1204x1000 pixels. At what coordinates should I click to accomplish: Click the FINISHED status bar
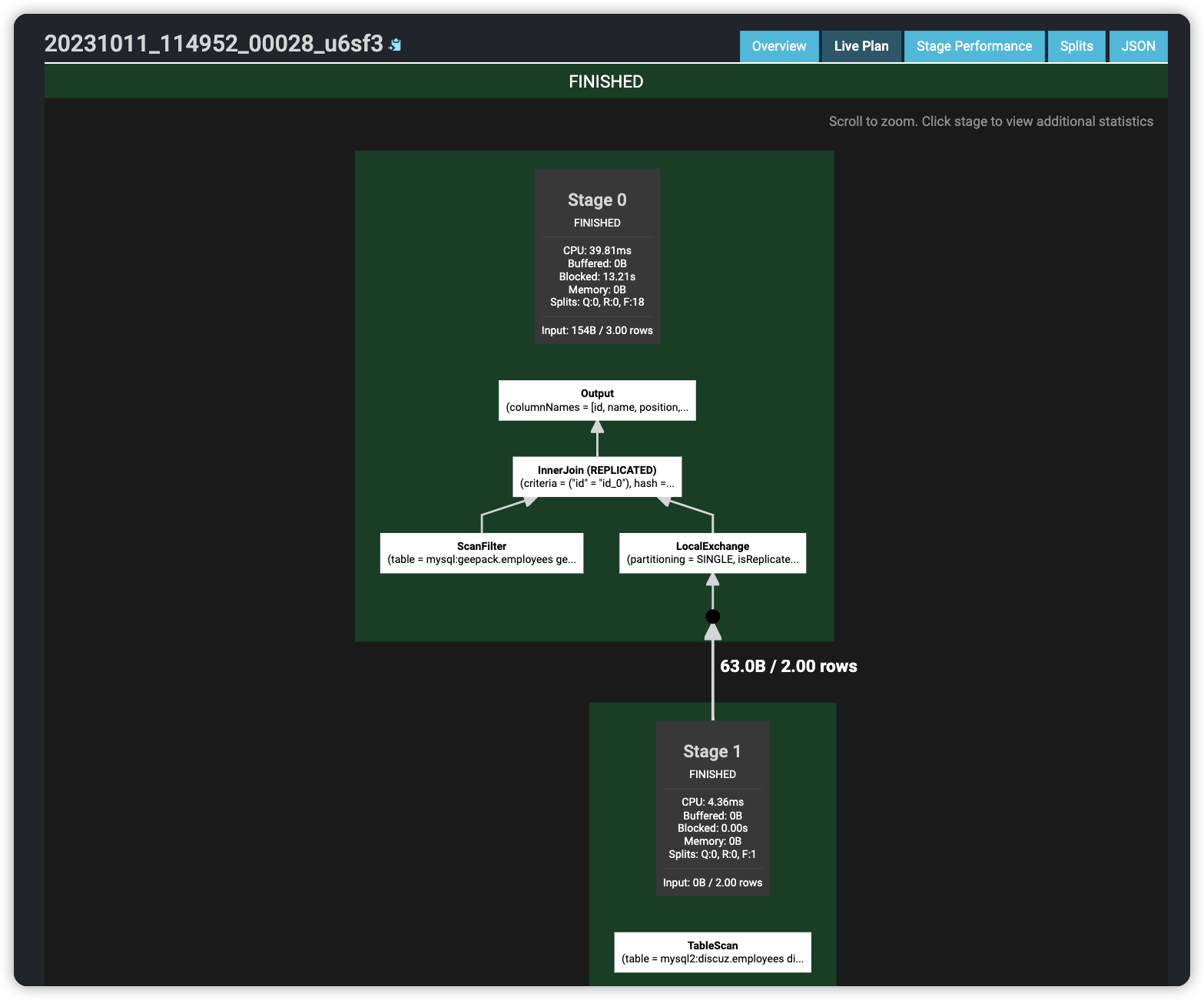click(605, 81)
